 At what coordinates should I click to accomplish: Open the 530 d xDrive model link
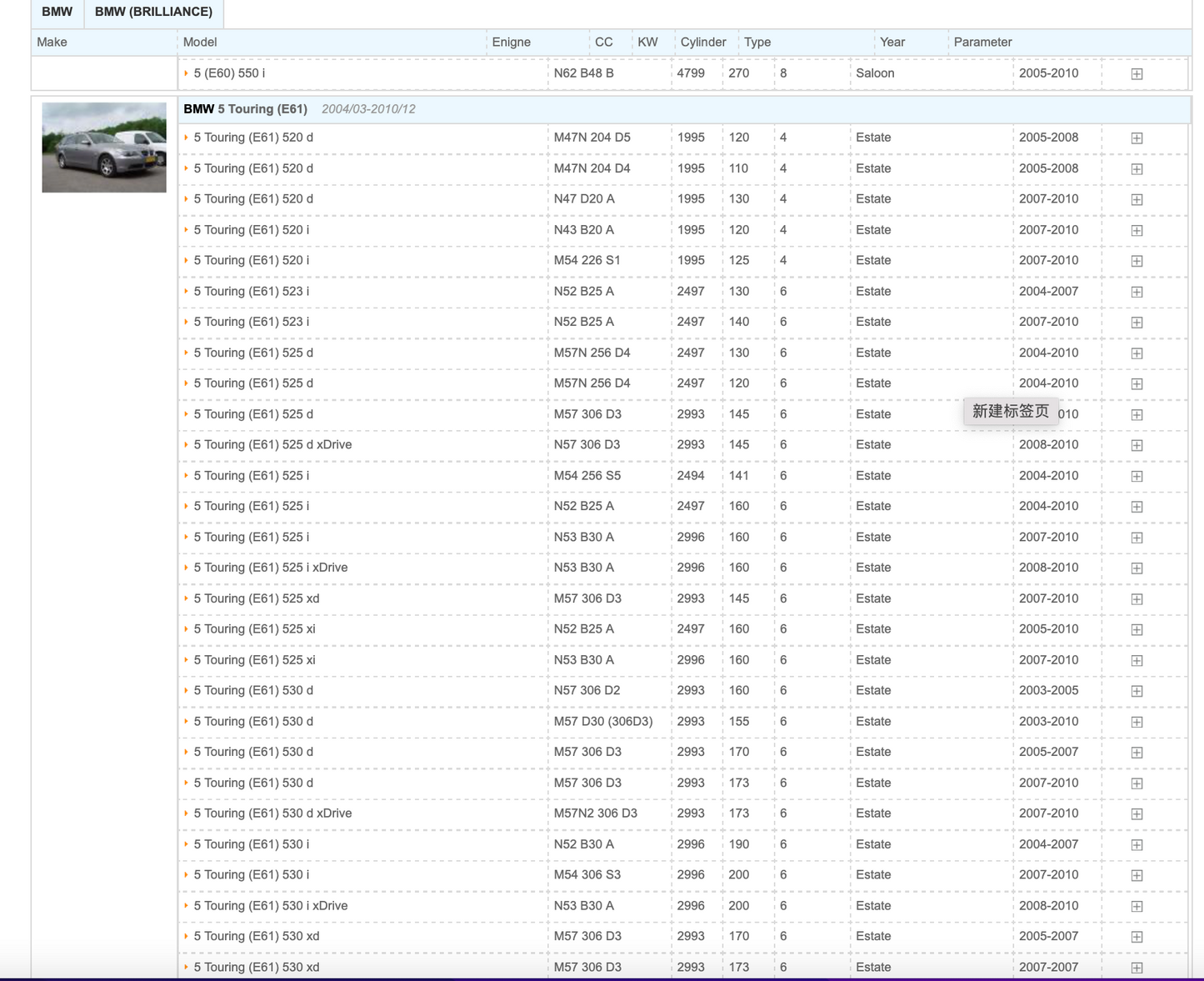(272, 813)
